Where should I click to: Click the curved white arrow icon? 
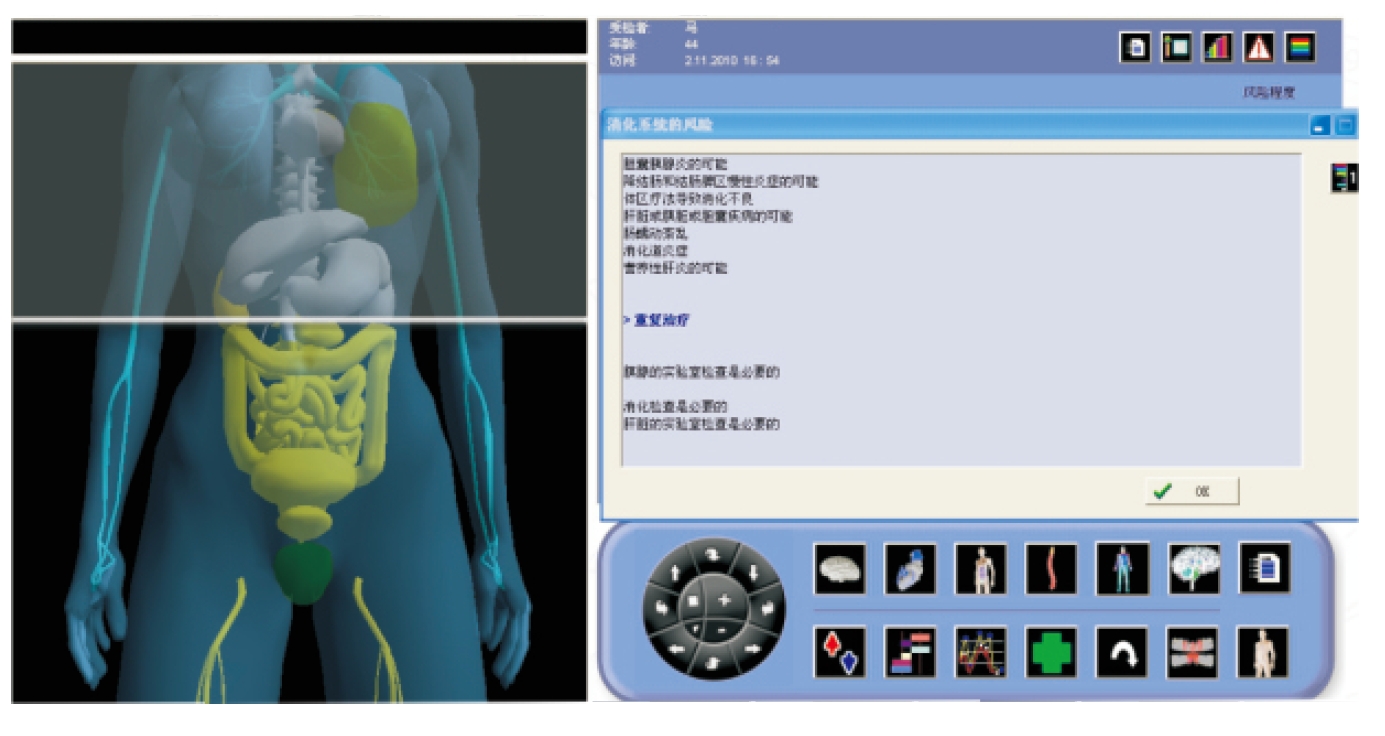[x=1122, y=652]
